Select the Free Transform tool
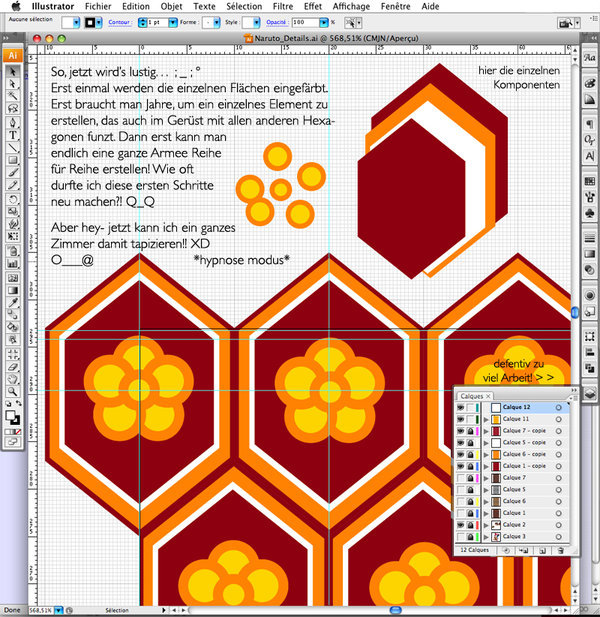 (13, 236)
